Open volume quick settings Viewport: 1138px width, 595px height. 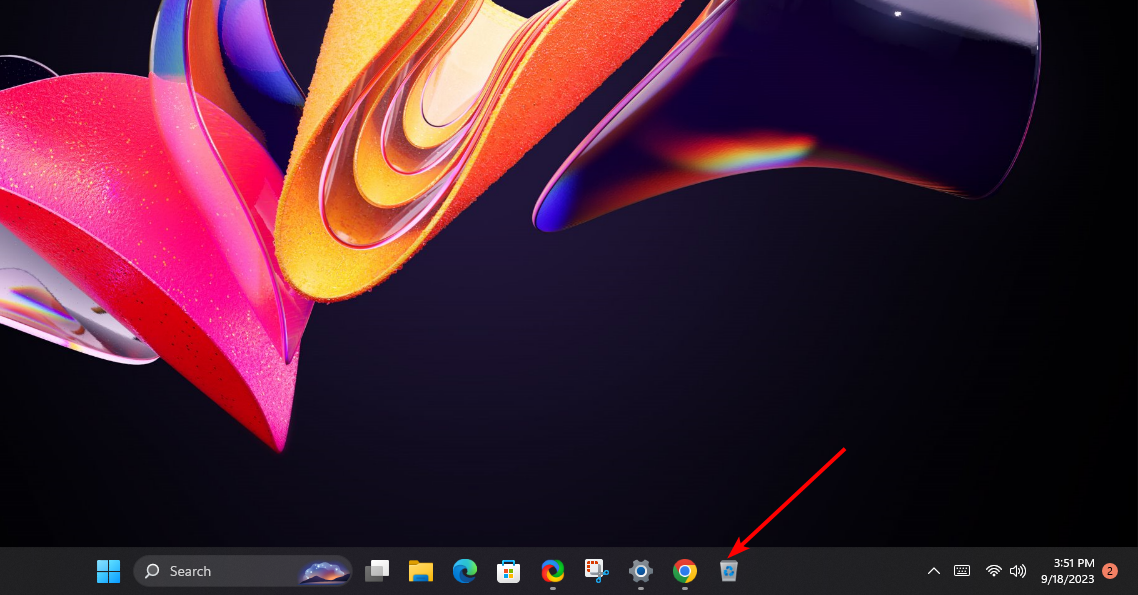click(1019, 571)
